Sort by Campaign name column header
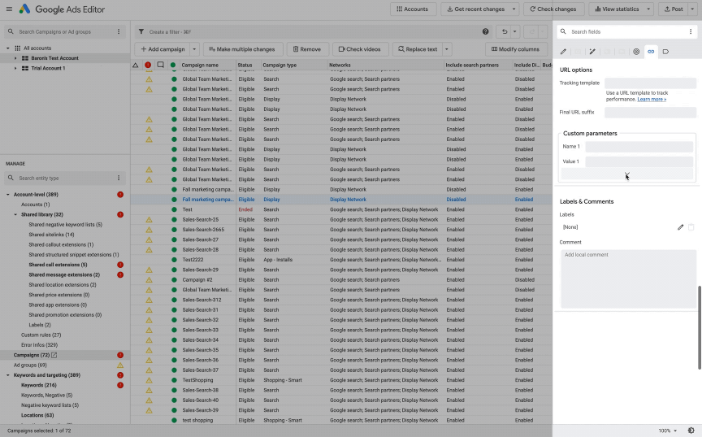The height and width of the screenshot is (437, 702). point(200,65)
